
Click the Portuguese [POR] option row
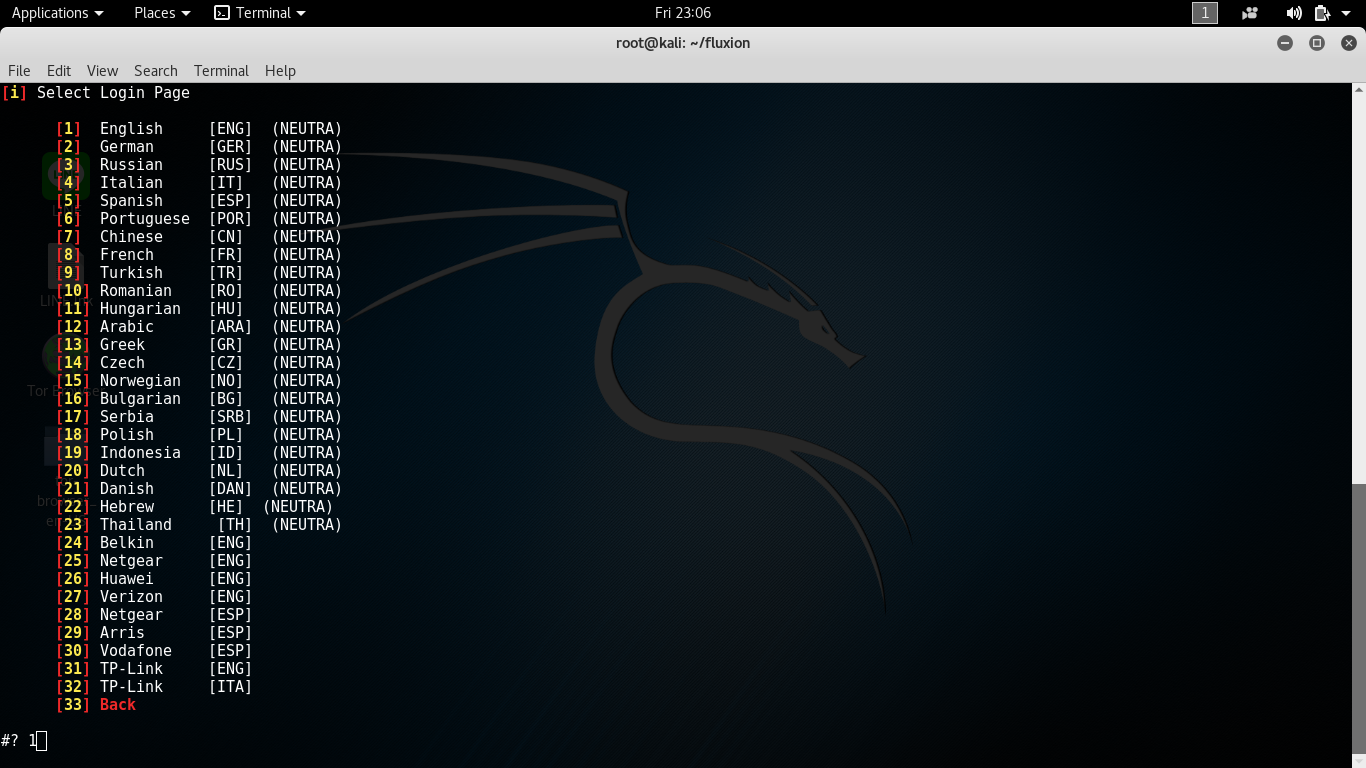(x=199, y=219)
